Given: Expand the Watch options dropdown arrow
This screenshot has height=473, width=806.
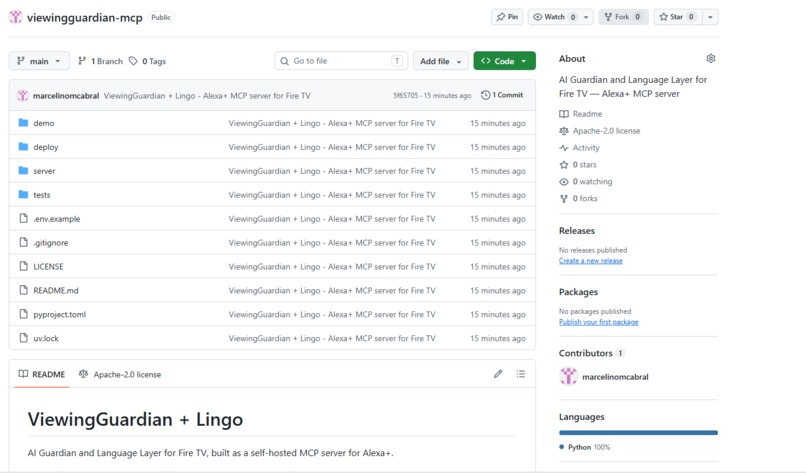Looking at the screenshot, I should pos(586,17).
